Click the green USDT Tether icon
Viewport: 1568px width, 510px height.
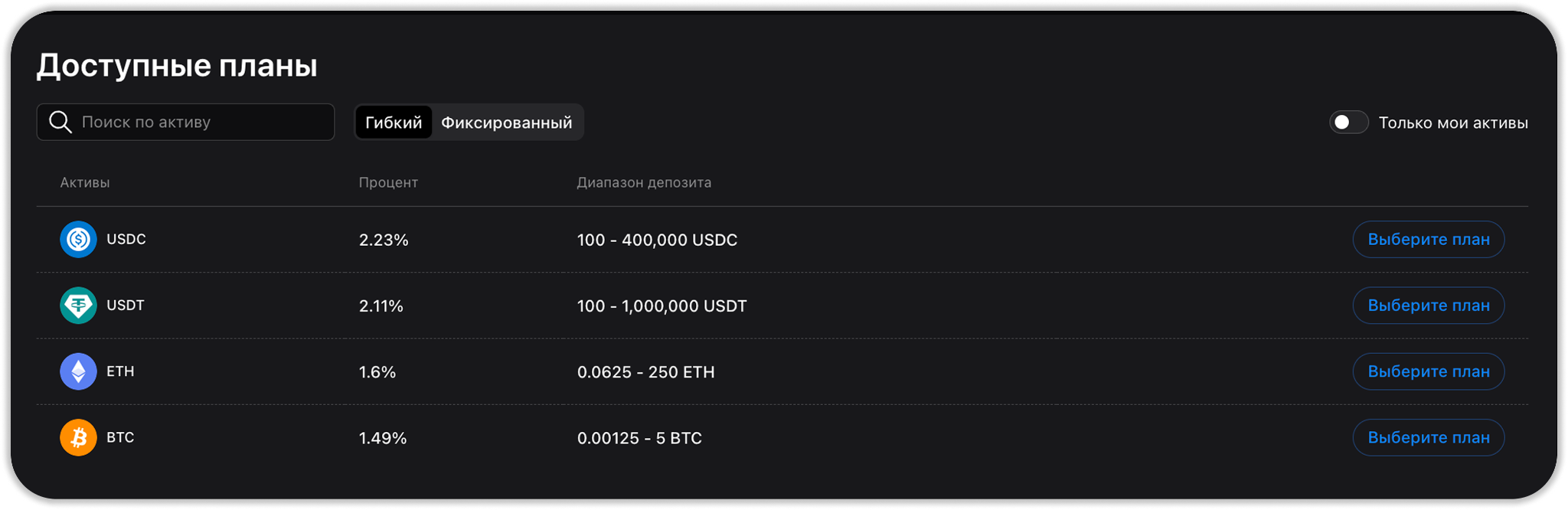[x=78, y=306]
